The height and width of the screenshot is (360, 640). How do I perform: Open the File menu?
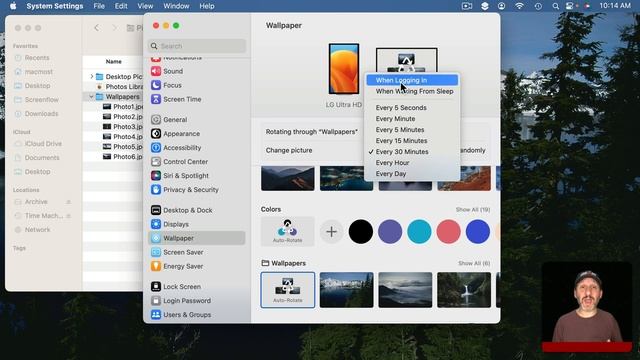click(99, 6)
